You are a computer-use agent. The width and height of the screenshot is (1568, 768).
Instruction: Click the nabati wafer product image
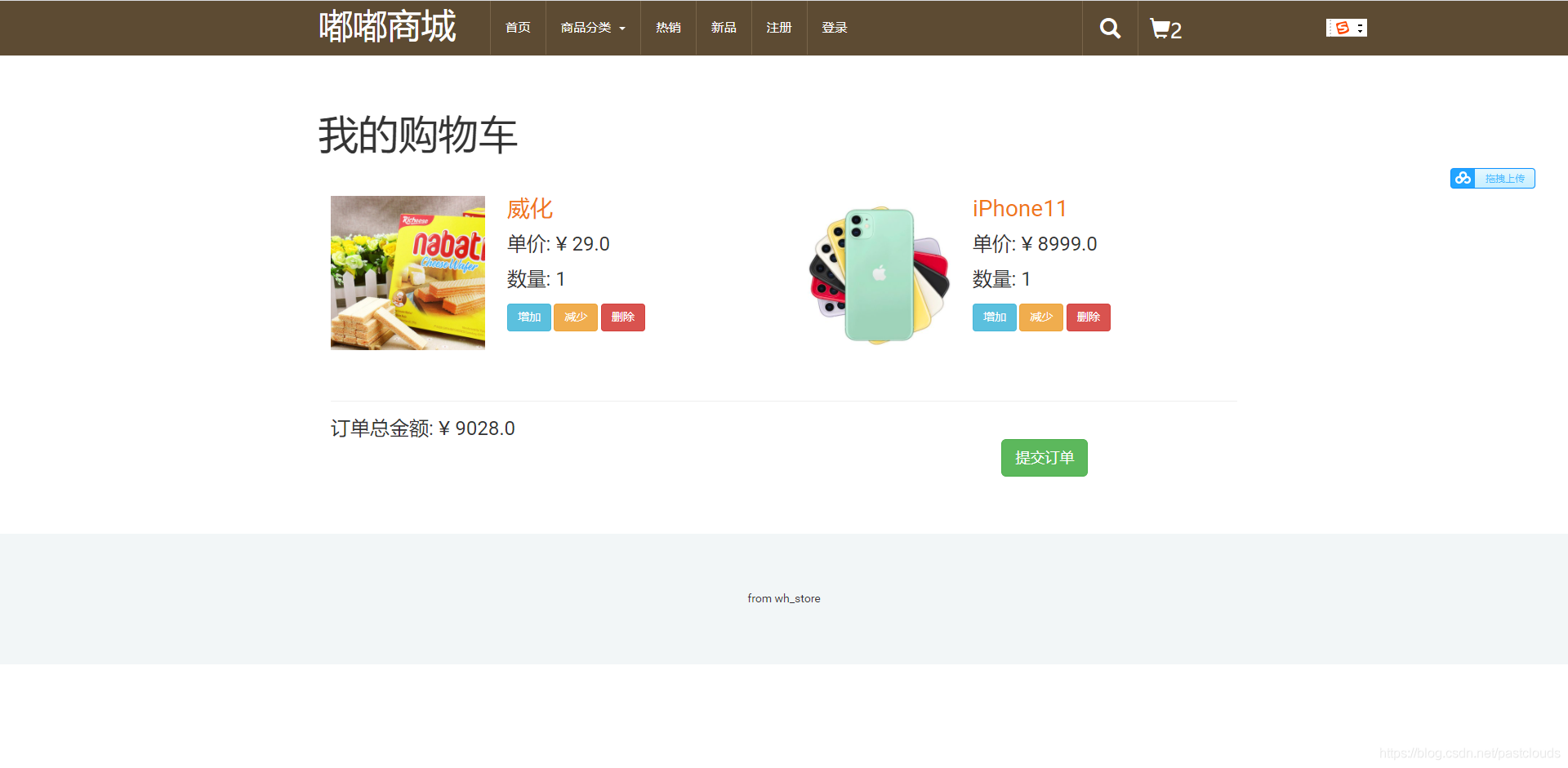coord(408,273)
